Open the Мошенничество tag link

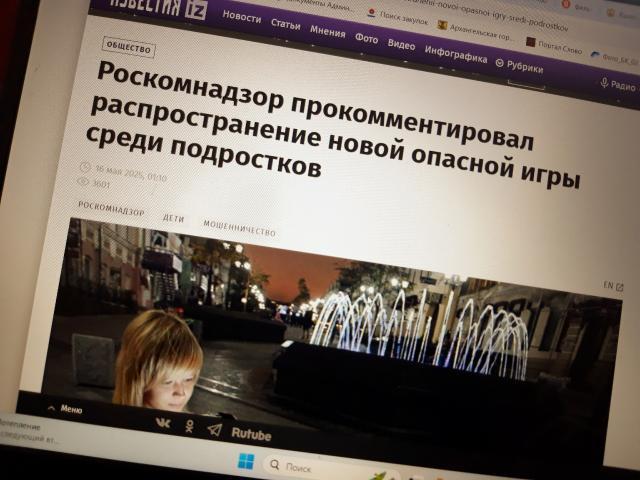coord(240,229)
